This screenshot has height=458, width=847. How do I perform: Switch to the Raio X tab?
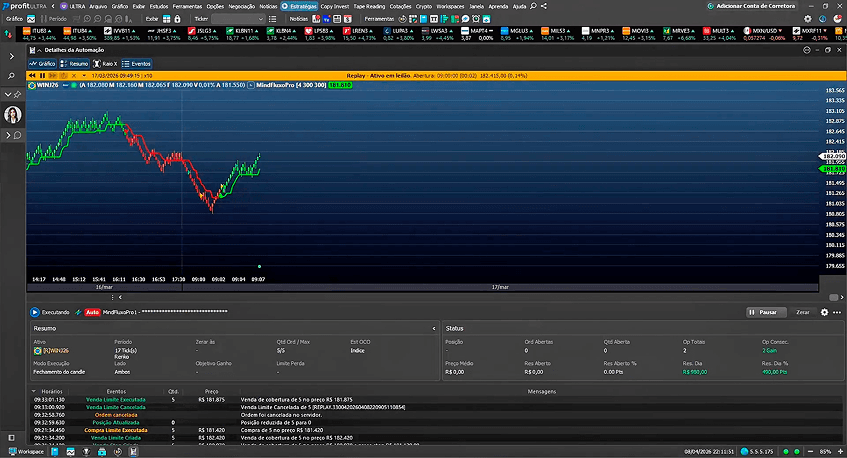pyautogui.click(x=105, y=64)
